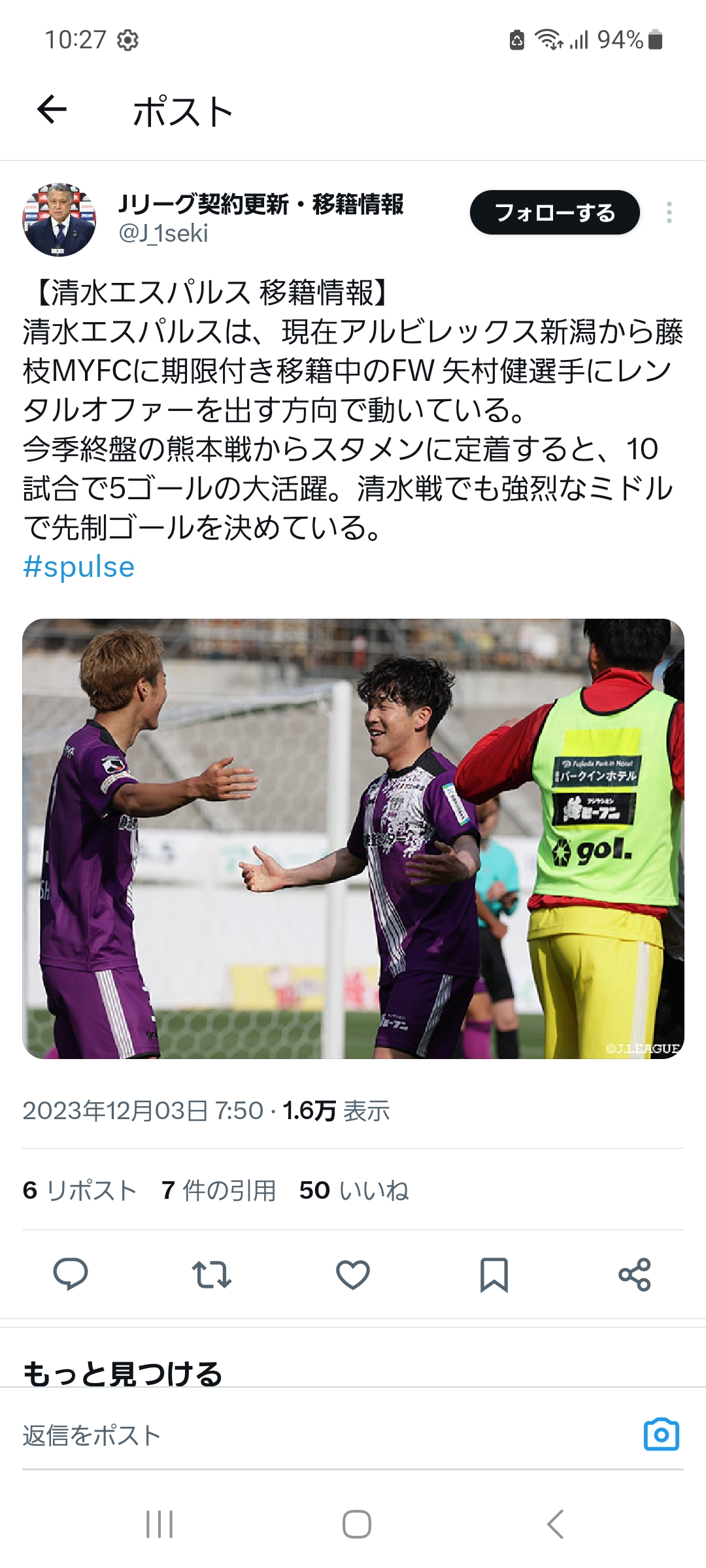Viewport: 706px width, 1568px height.
Task: Like the post with the heart icon
Action: [353, 1274]
